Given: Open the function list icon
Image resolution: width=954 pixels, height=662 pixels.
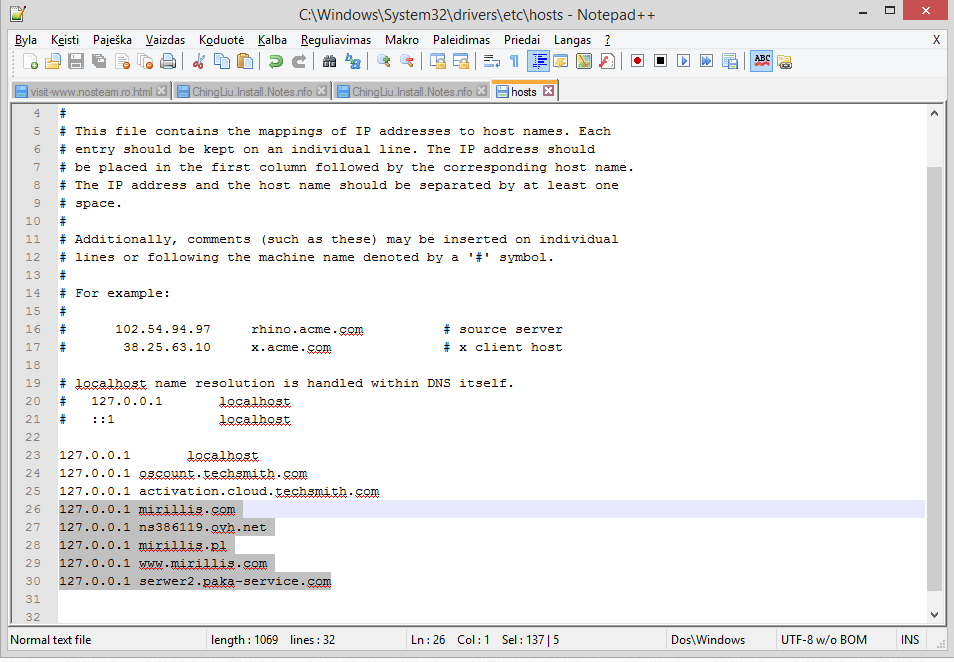Looking at the screenshot, I should pyautogui.click(x=607, y=61).
